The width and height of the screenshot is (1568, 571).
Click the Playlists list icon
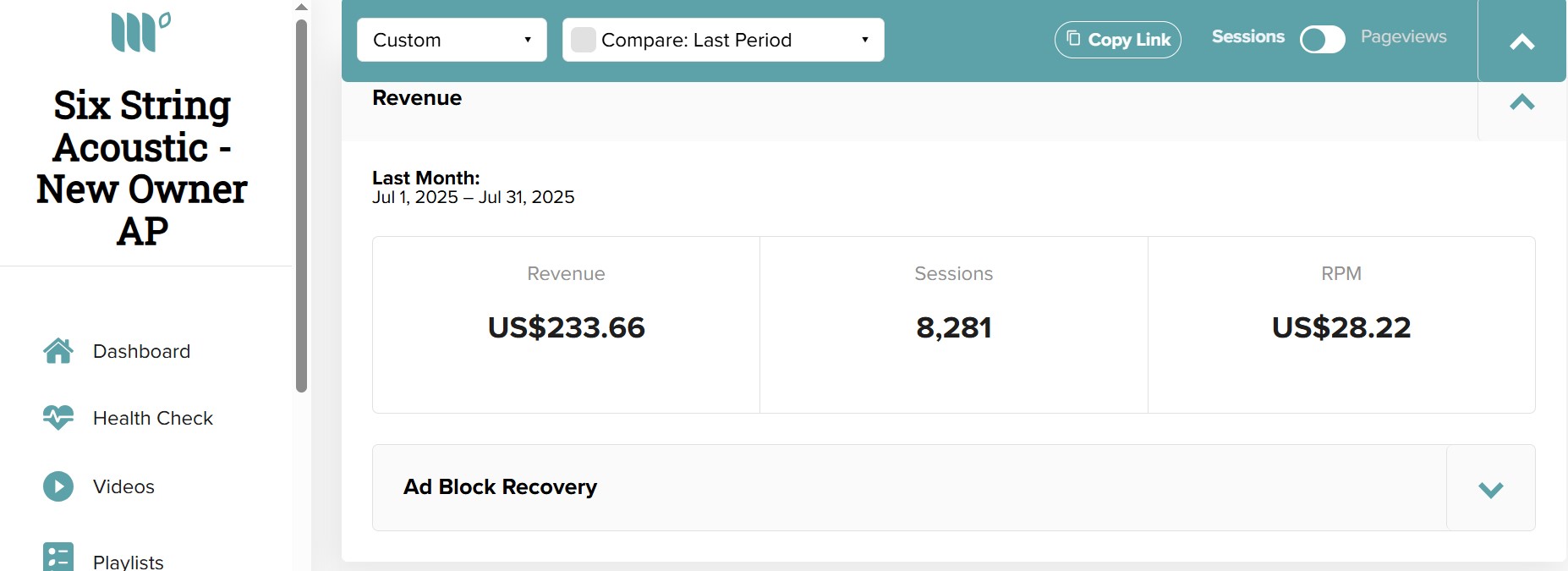58,557
